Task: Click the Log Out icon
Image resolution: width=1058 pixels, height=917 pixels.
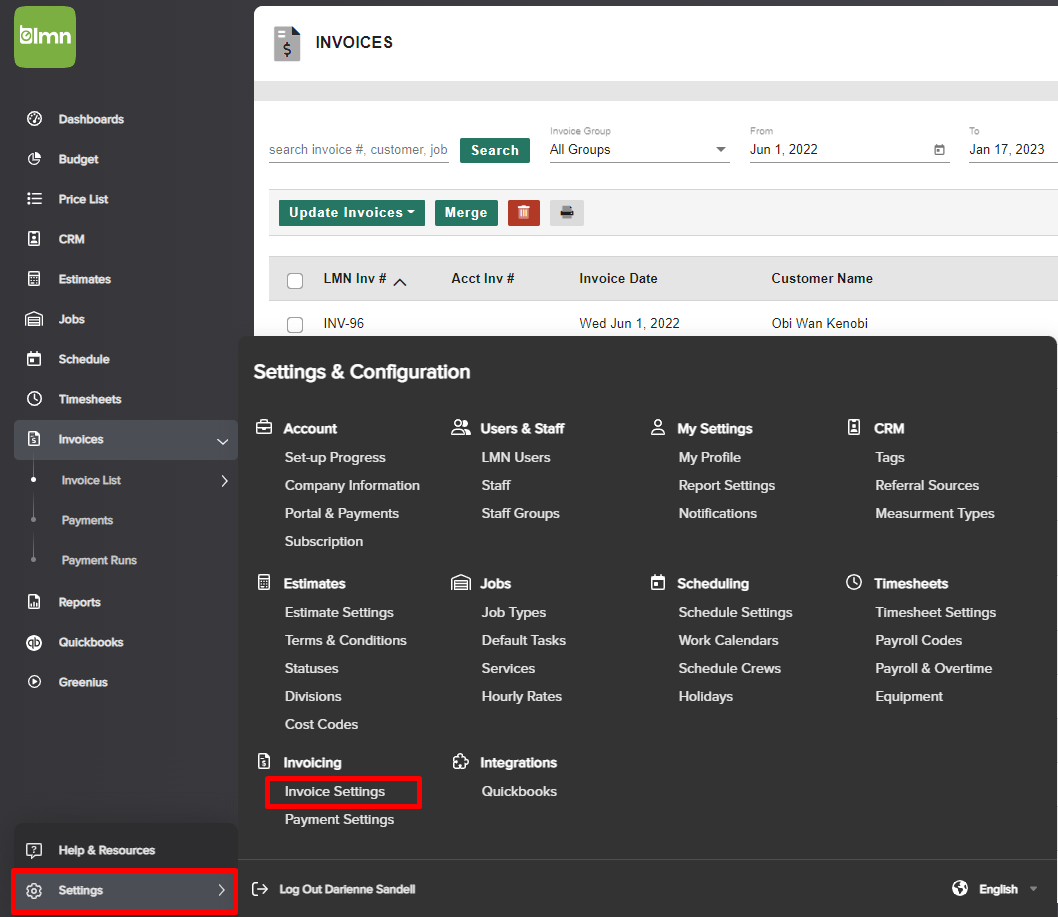Action: (260, 889)
